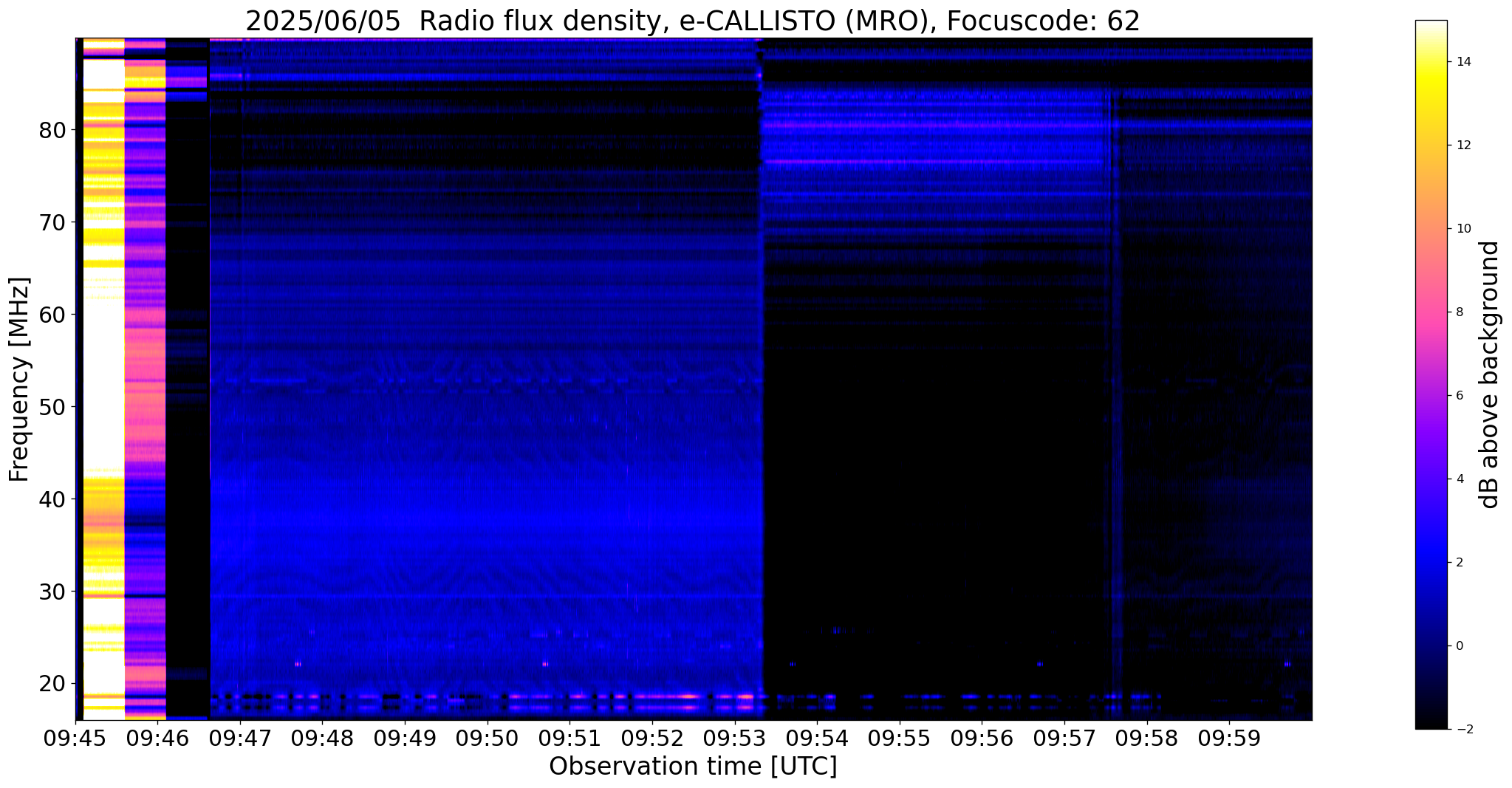Screen dimensions: 1512x788
Task: Click the colorbar tick value 8
Action: [1460, 312]
